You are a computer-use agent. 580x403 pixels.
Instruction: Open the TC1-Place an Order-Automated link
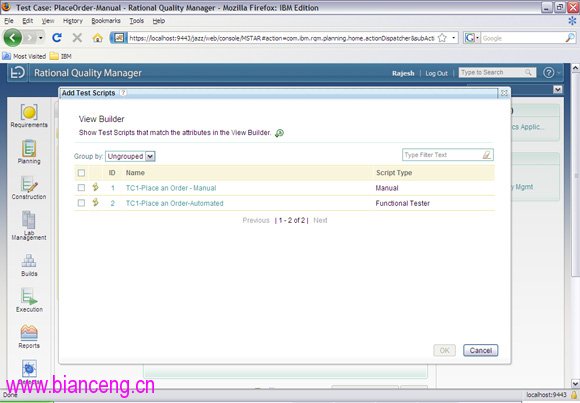175,203
